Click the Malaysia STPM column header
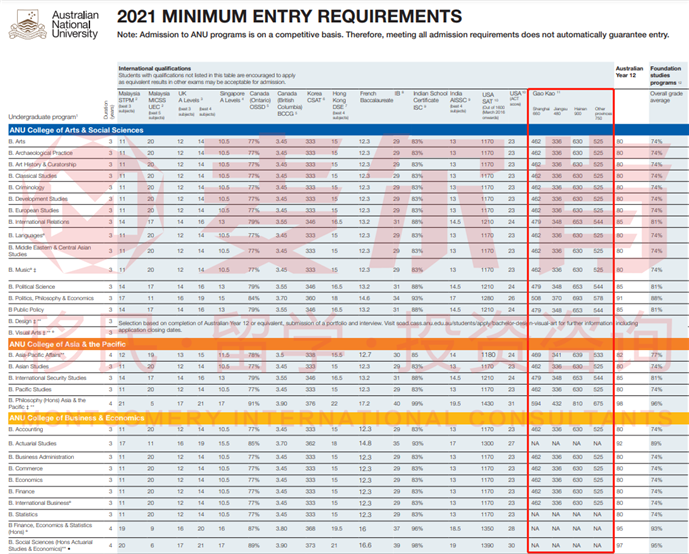689x554 pixels. click(129, 103)
